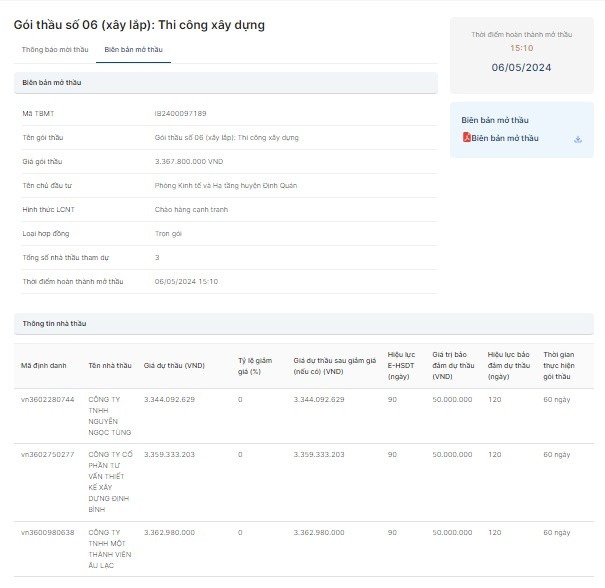This screenshot has height=588, width=605.
Task: Click contractor name Công ty TNHH Nguyễn Ngọc Tùng
Action: tap(110, 415)
